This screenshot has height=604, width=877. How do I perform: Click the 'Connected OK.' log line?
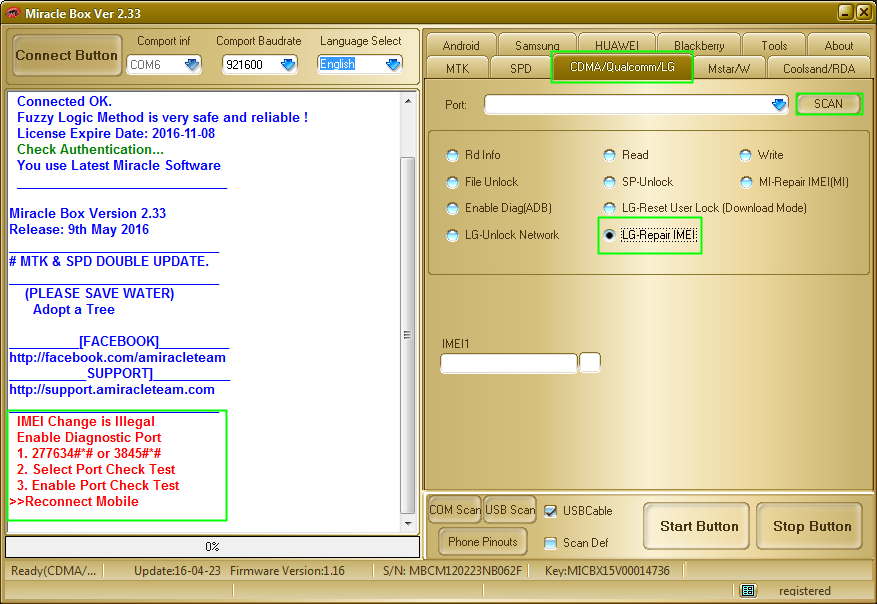[x=64, y=102]
